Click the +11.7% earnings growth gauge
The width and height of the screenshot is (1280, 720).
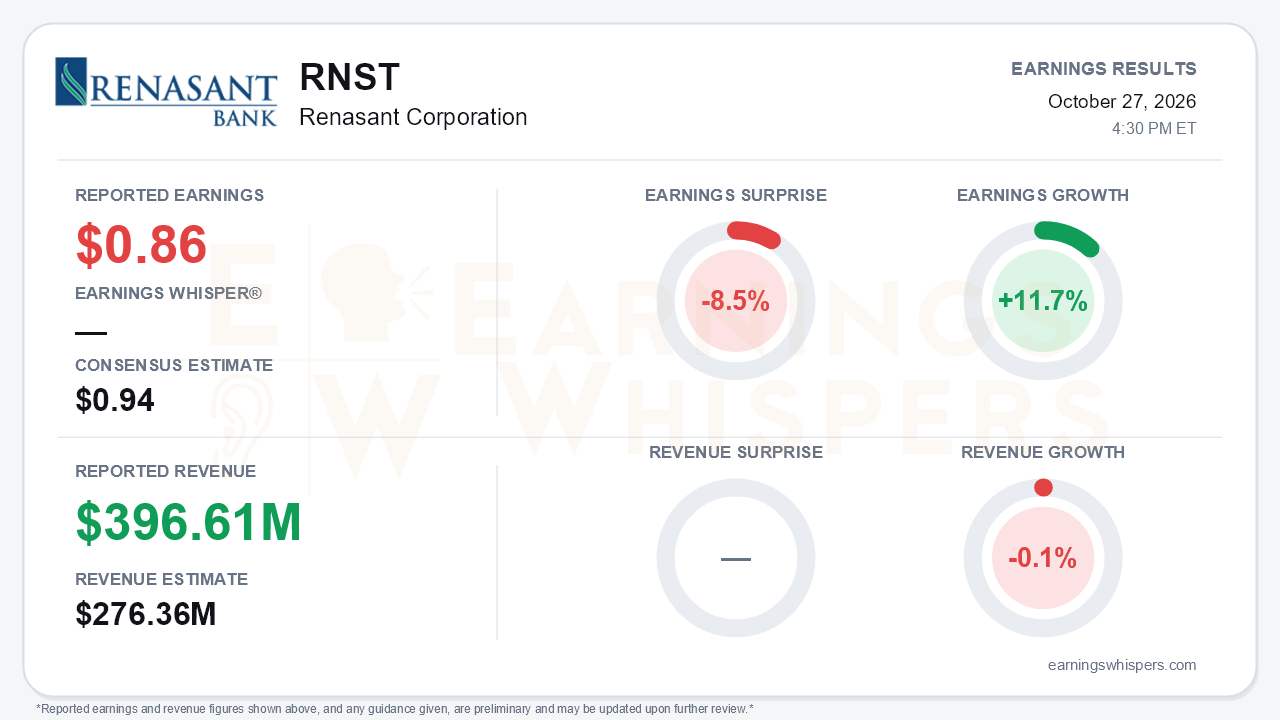coord(1043,301)
